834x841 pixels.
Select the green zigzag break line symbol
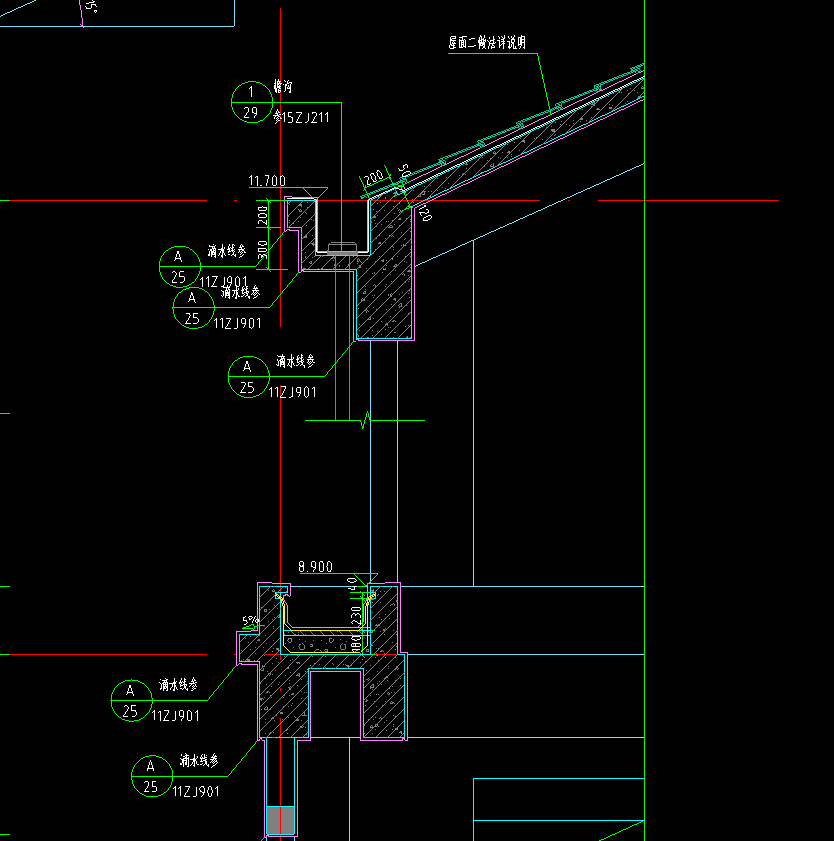pyautogui.click(x=365, y=420)
